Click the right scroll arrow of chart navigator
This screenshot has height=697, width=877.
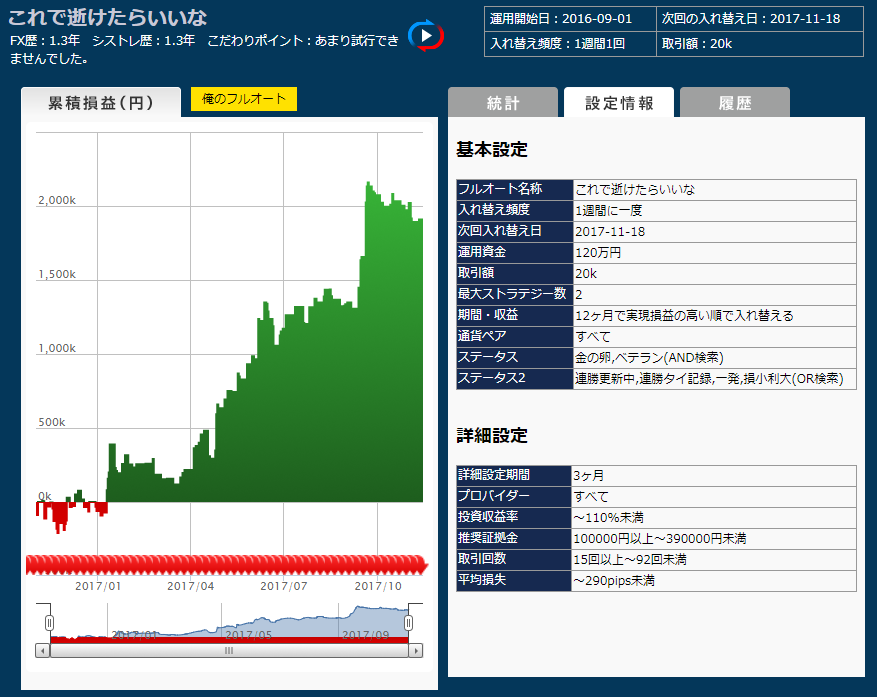tap(415, 650)
